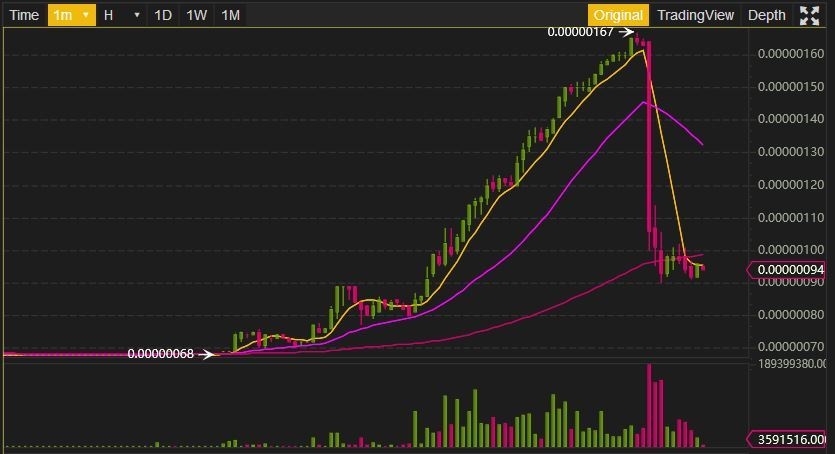Select the 1M monthly interval
The height and width of the screenshot is (454, 835).
[231, 15]
